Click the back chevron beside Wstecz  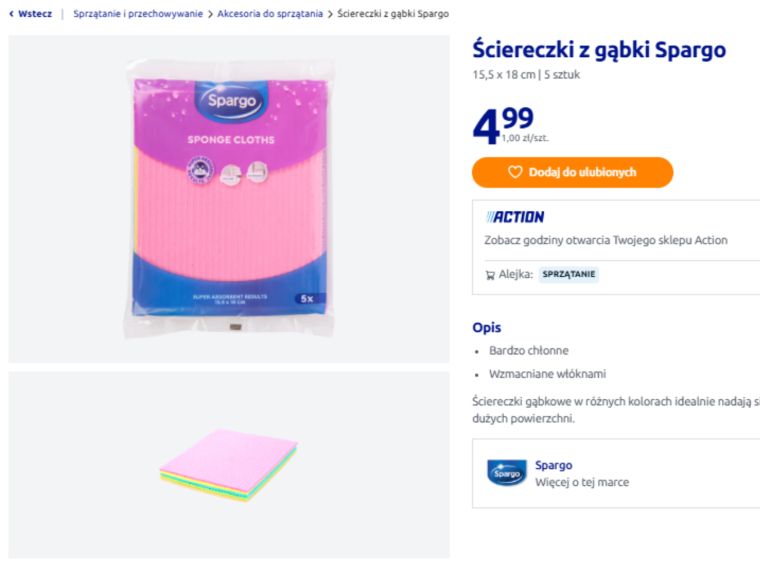[x=11, y=14]
